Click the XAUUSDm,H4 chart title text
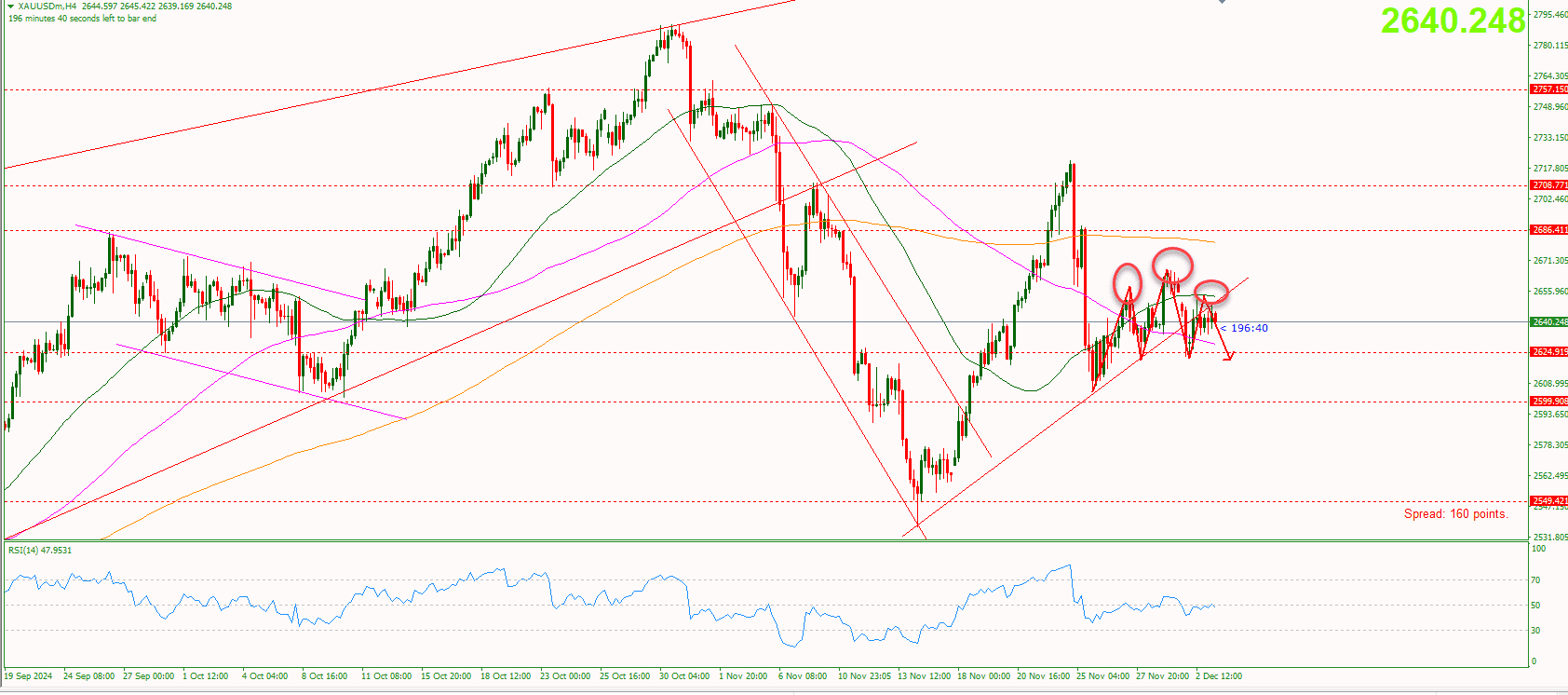 tap(47, 6)
